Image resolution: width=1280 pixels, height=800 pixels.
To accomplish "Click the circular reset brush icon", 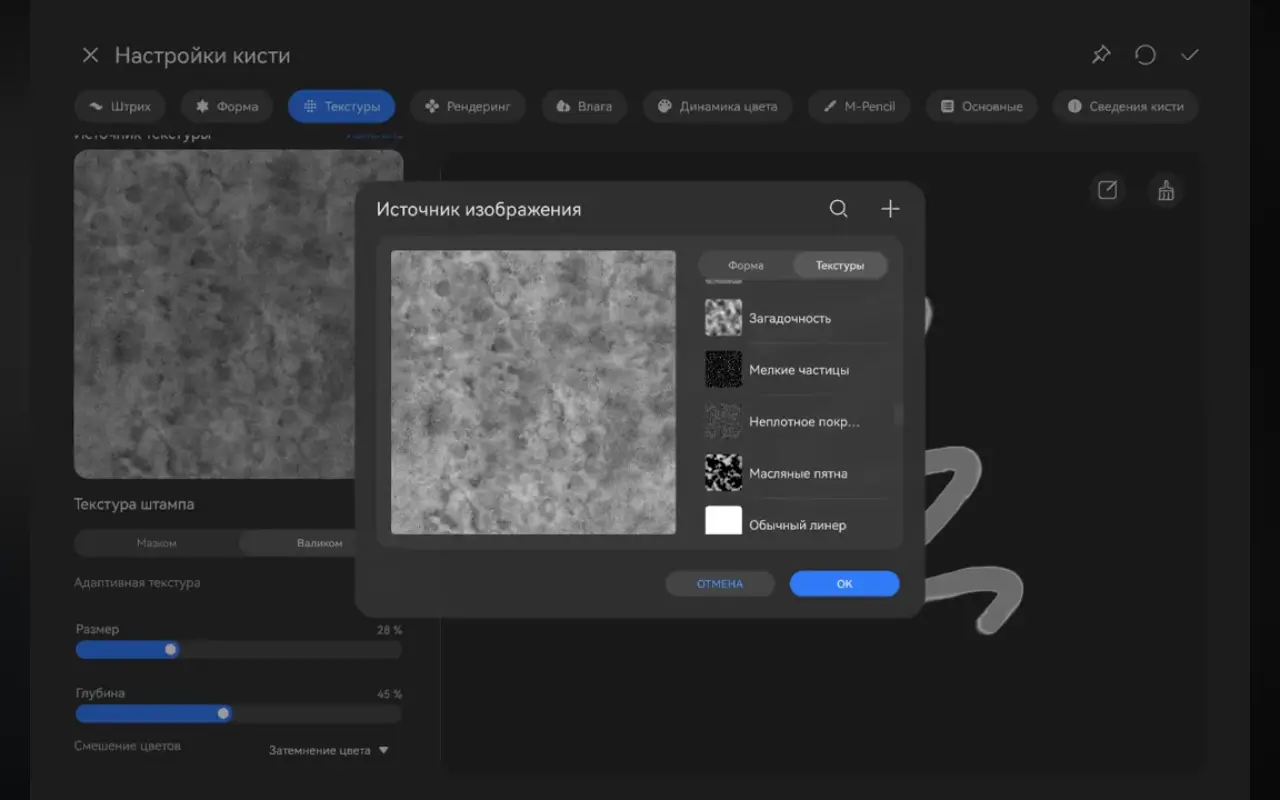I will tap(1145, 55).
